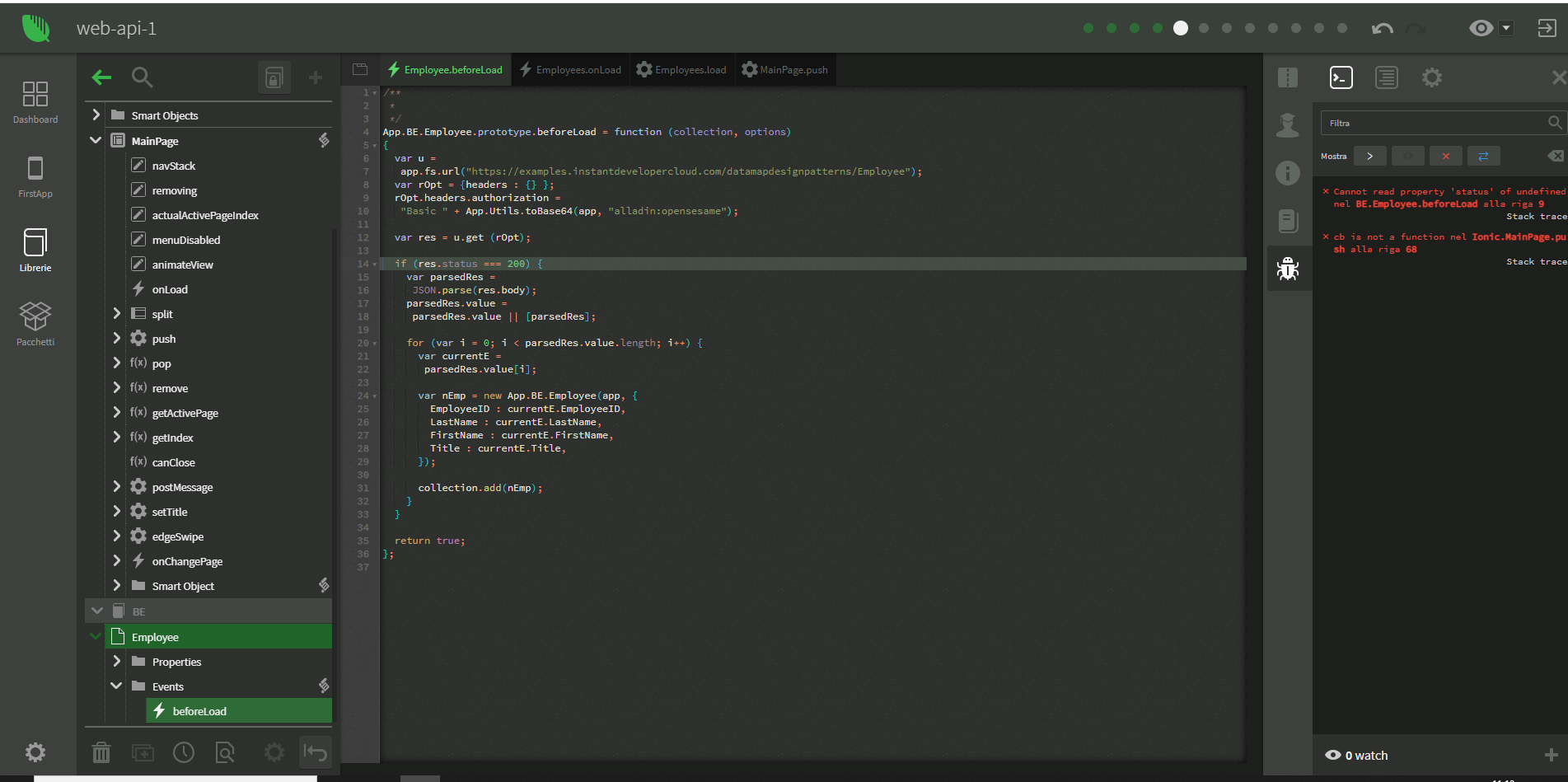Delete selected item with trash icon
Viewport: 1568px width, 782px height.
[x=101, y=752]
